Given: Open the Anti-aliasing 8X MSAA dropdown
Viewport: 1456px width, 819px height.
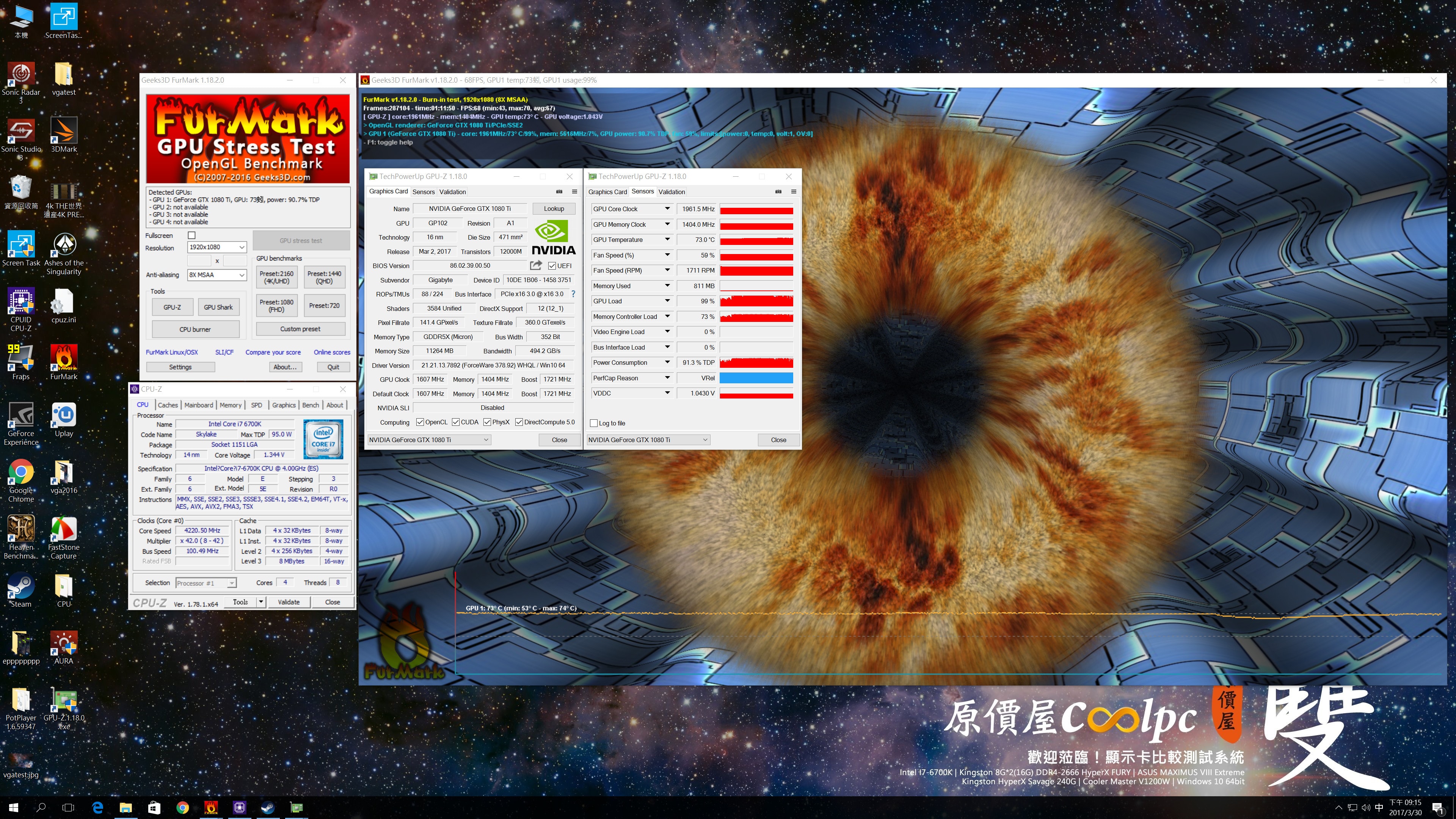Looking at the screenshot, I should 217,275.
